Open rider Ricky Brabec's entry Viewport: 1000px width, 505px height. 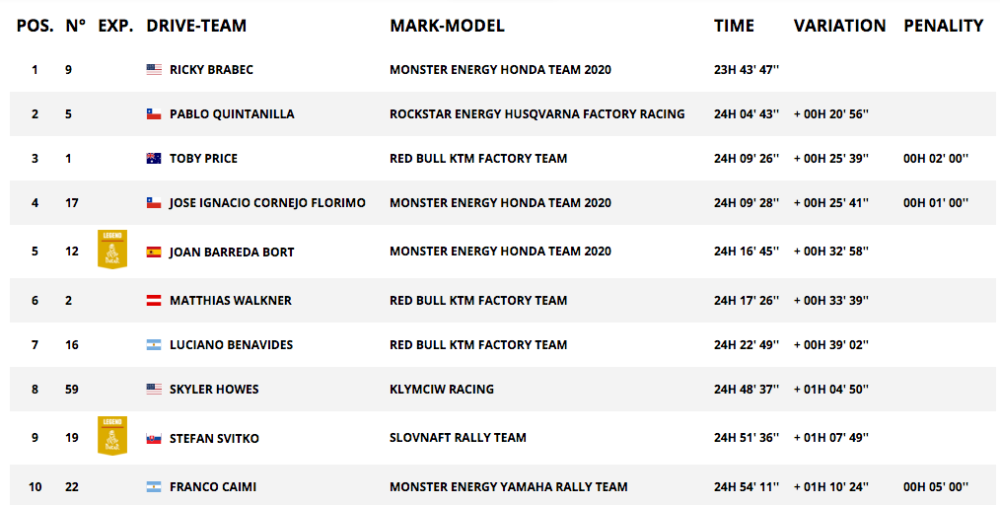coord(212,70)
